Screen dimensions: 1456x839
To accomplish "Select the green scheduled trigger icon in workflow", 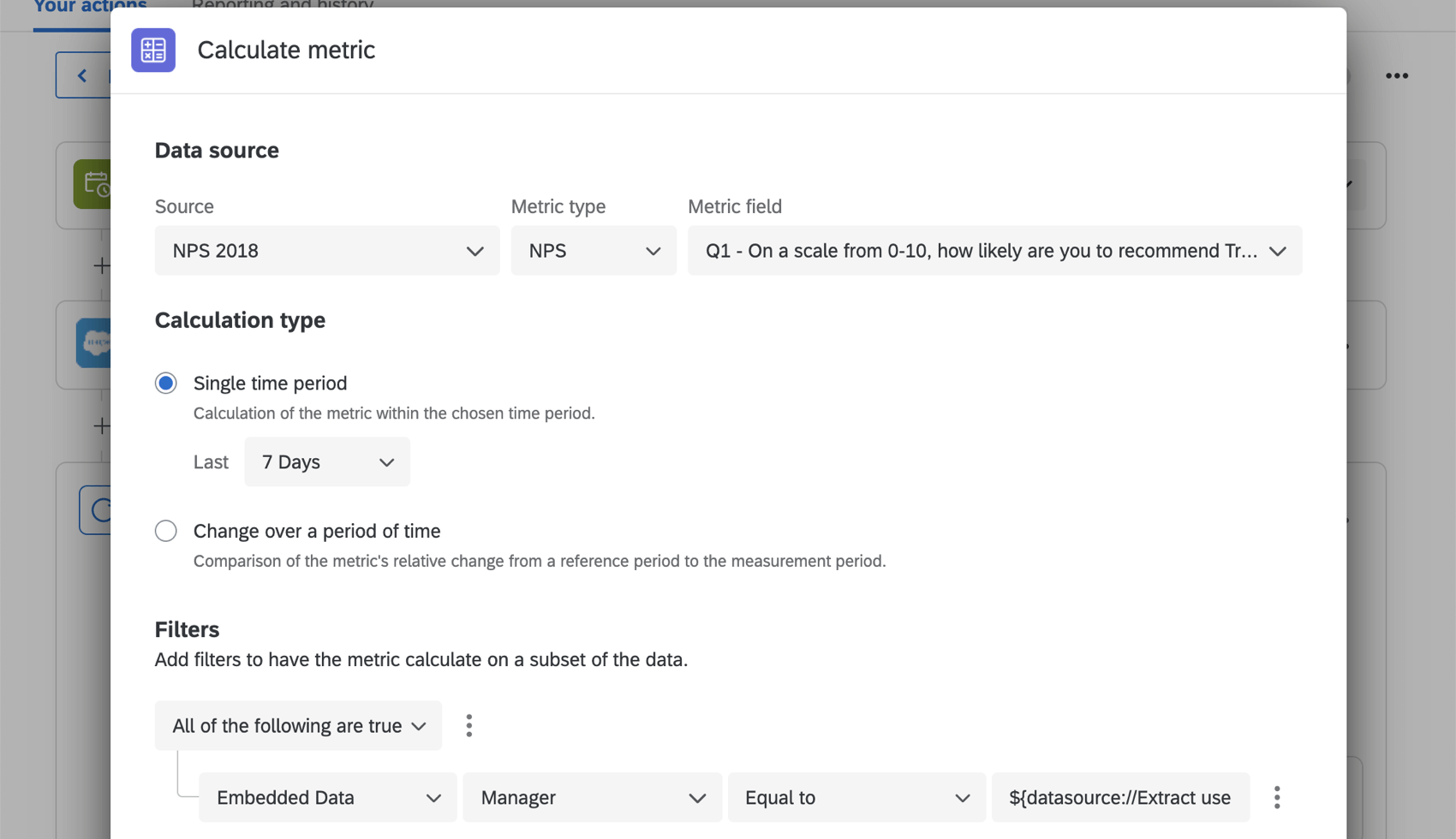I will [97, 184].
